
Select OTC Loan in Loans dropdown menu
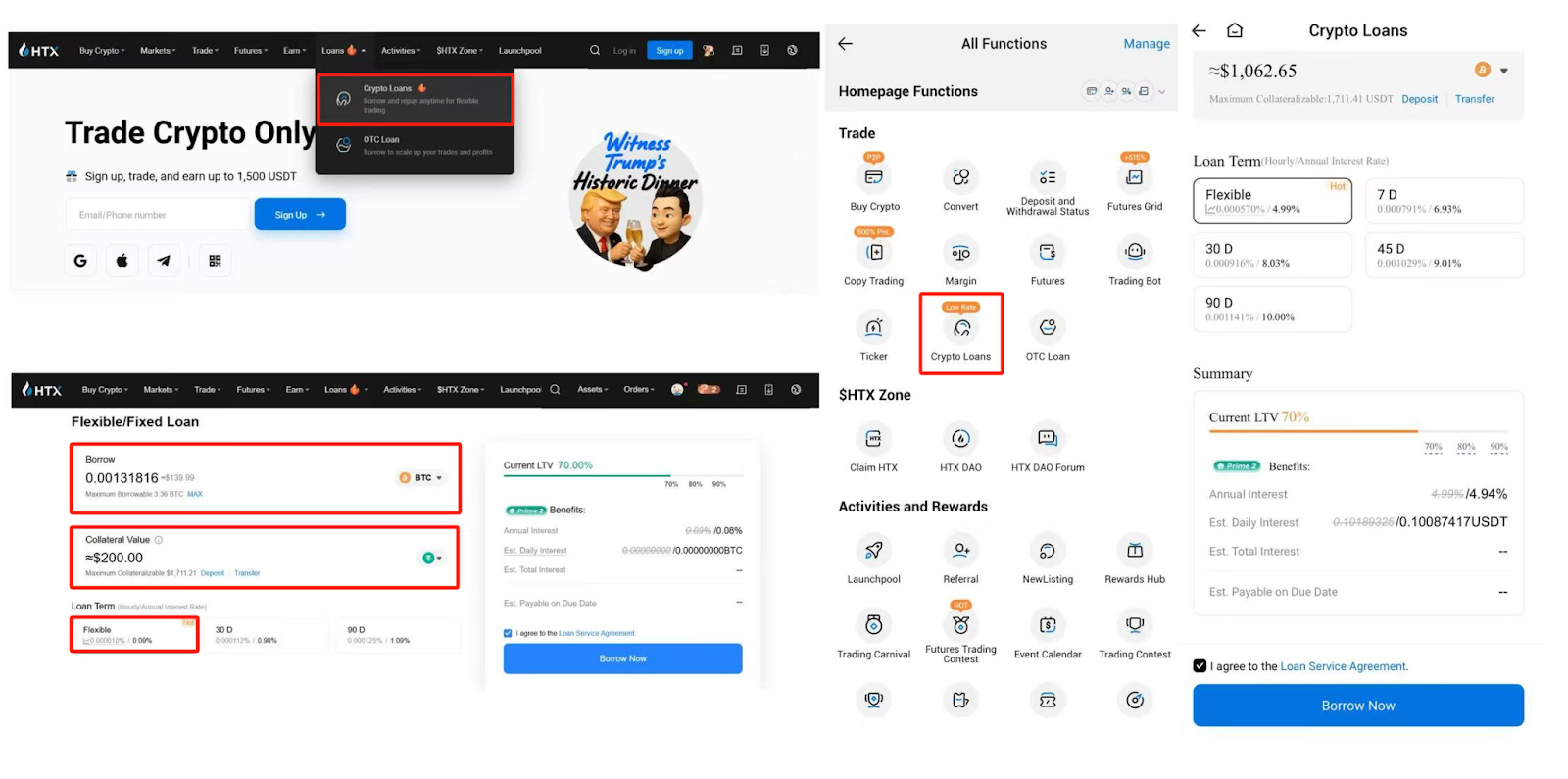coord(416,146)
